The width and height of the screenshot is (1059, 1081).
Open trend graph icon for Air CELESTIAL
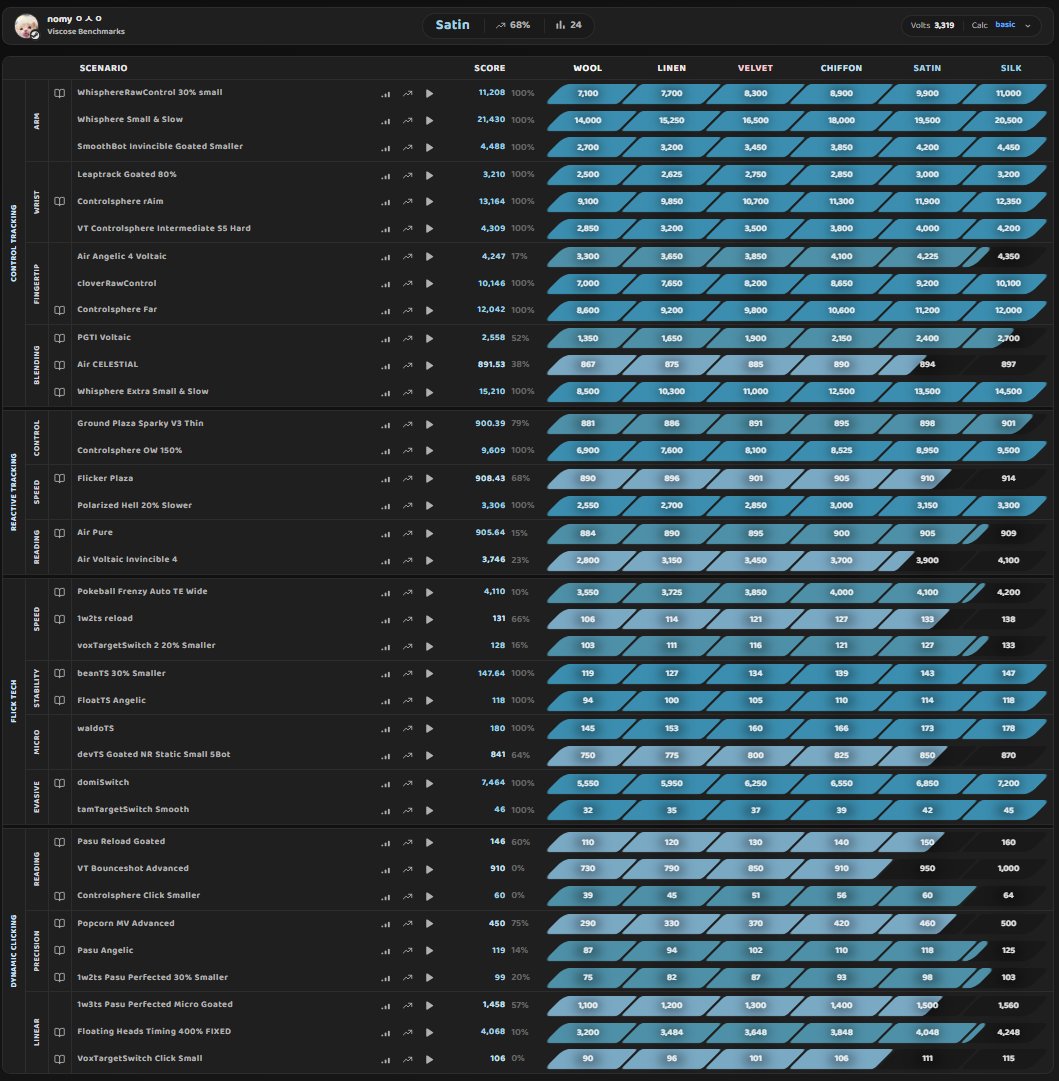pyautogui.click(x=408, y=365)
